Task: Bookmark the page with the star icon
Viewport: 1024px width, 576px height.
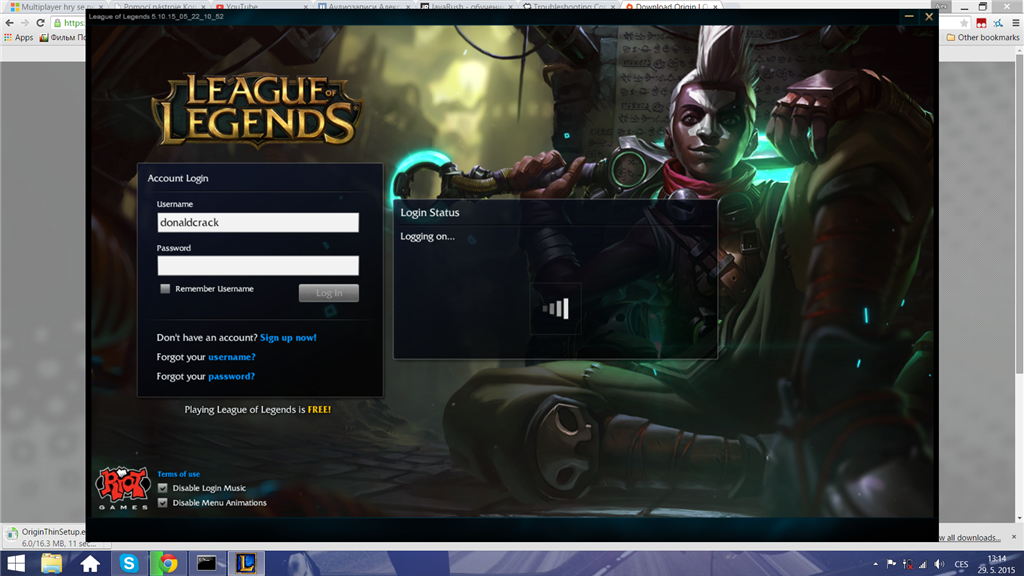Action: [x=964, y=23]
